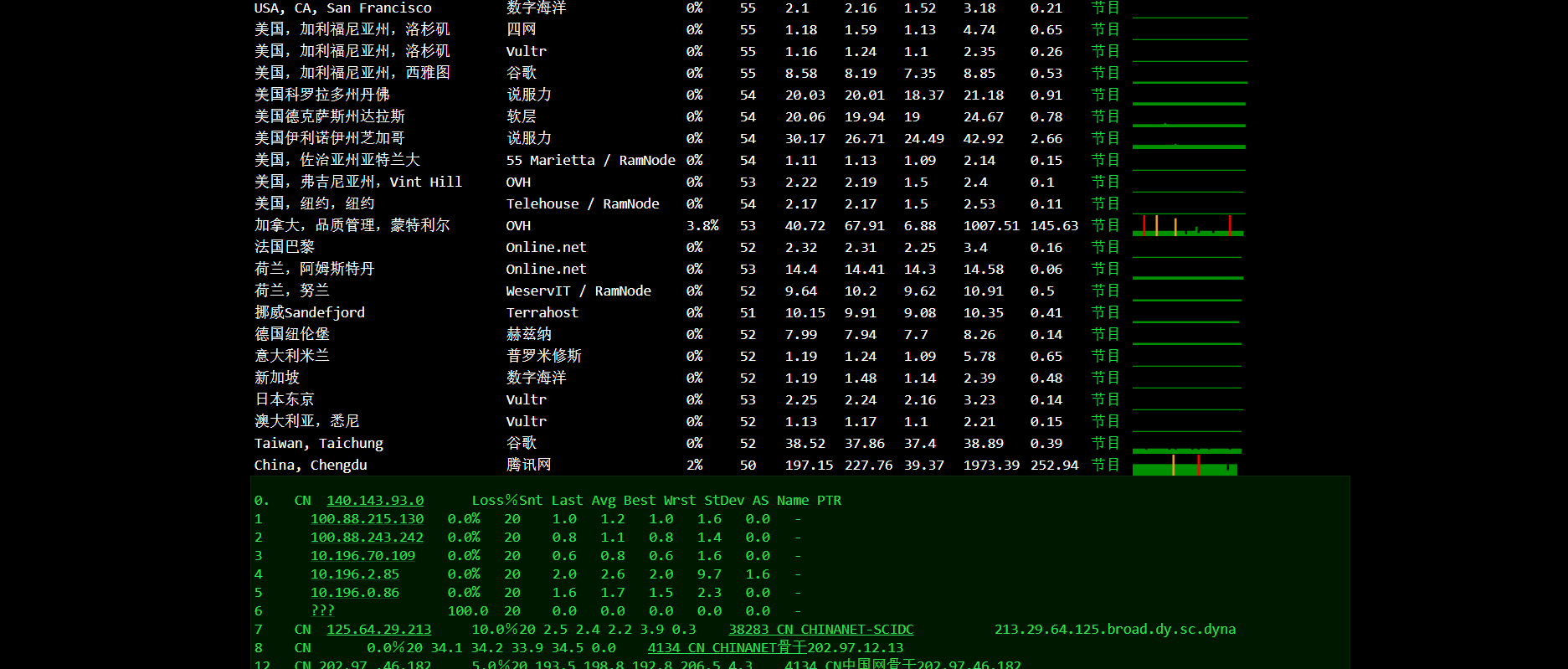Image resolution: width=1568 pixels, height=669 pixels.
Task: Click the location text 美国,纽约,纽约
Action: pyautogui.click(x=315, y=203)
